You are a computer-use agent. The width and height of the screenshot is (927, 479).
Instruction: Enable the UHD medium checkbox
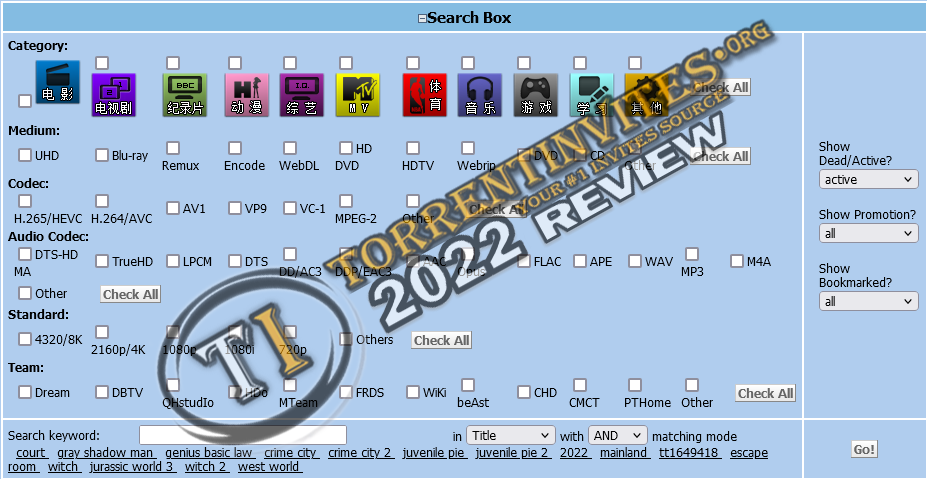(x=25, y=155)
